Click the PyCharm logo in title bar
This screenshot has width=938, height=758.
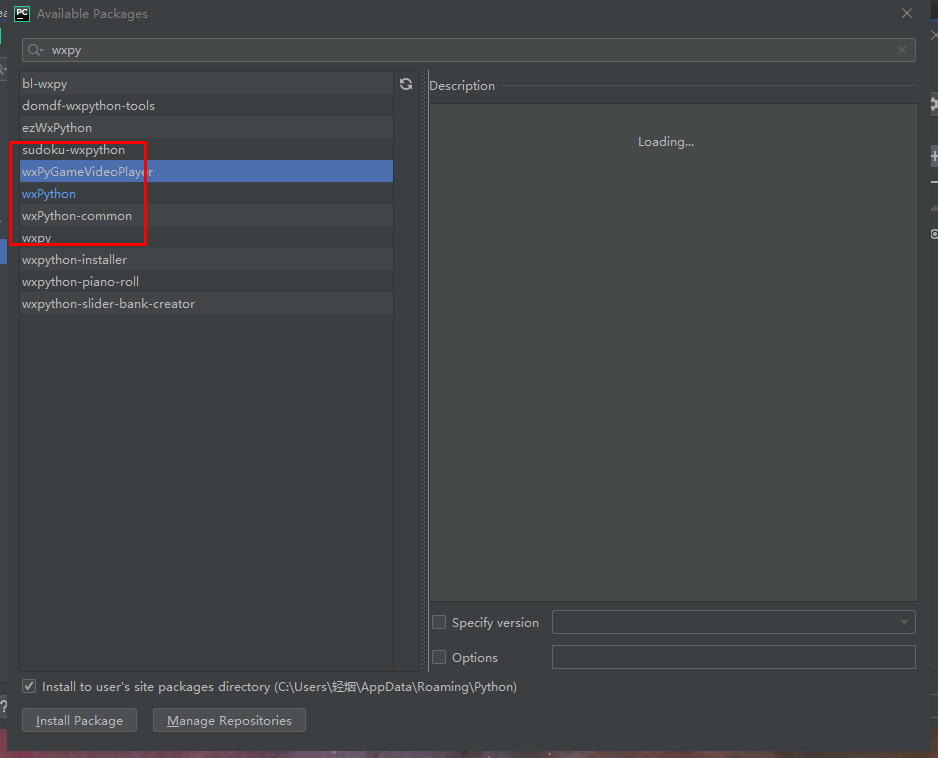[22, 14]
